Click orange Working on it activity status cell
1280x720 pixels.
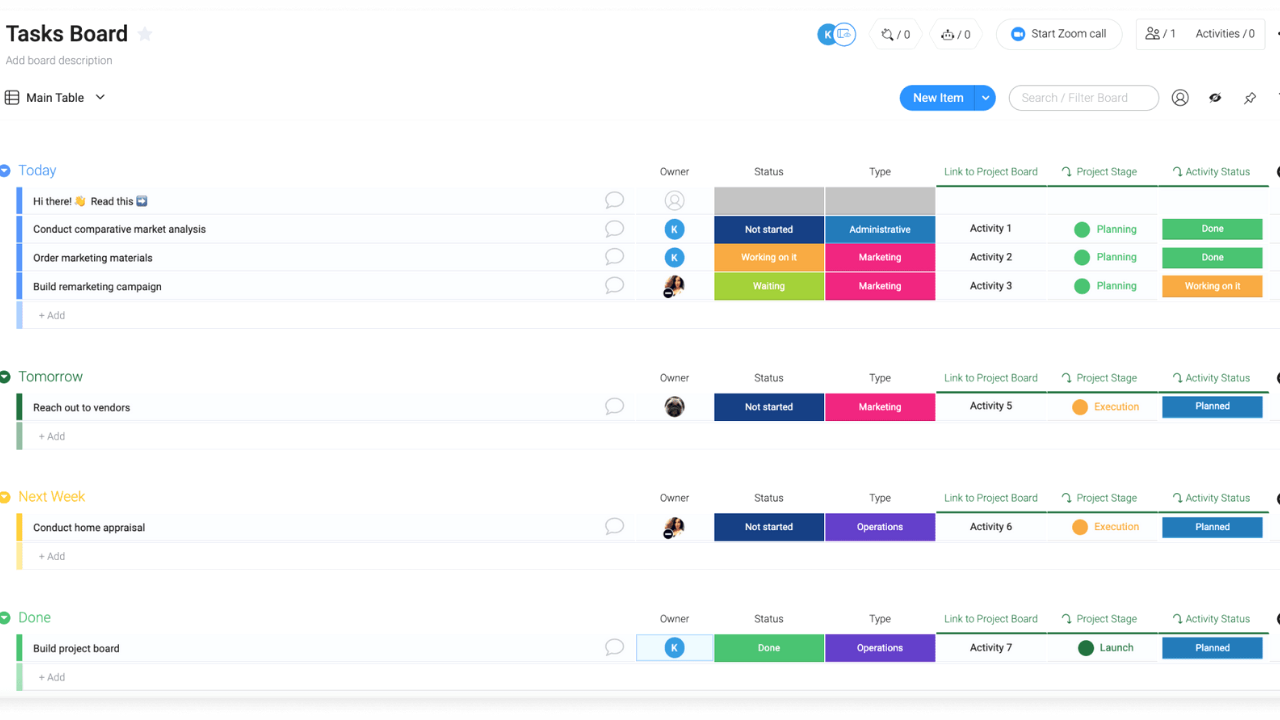1212,286
